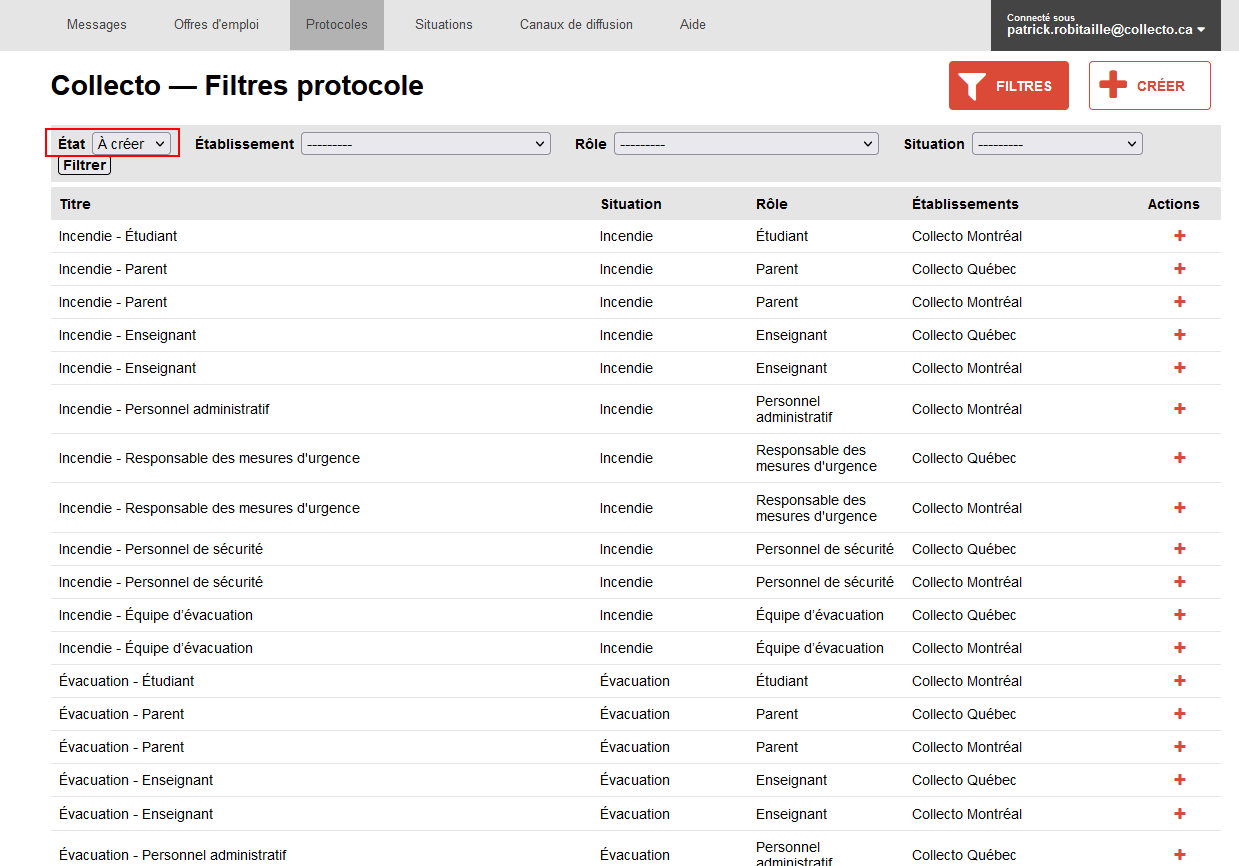Switch to the Situations page
This screenshot has height=866, width=1239.
[x=444, y=25]
